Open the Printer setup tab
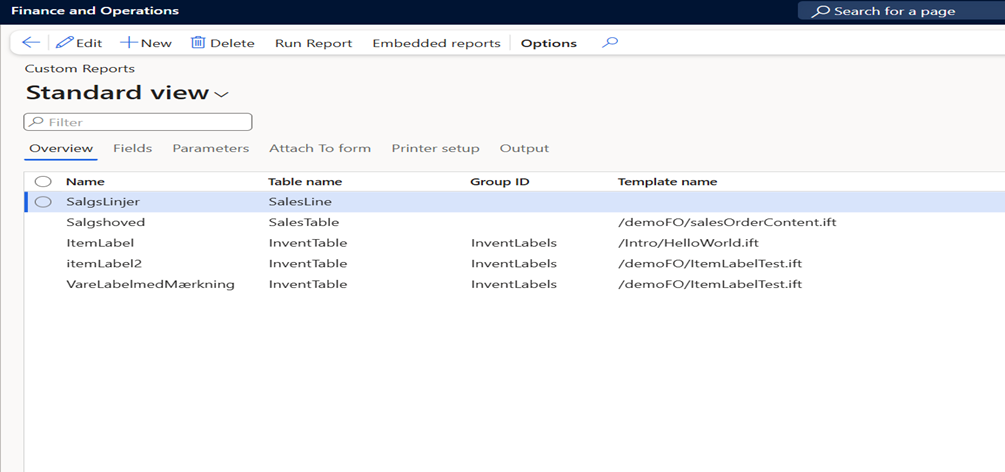 pyautogui.click(x=435, y=148)
